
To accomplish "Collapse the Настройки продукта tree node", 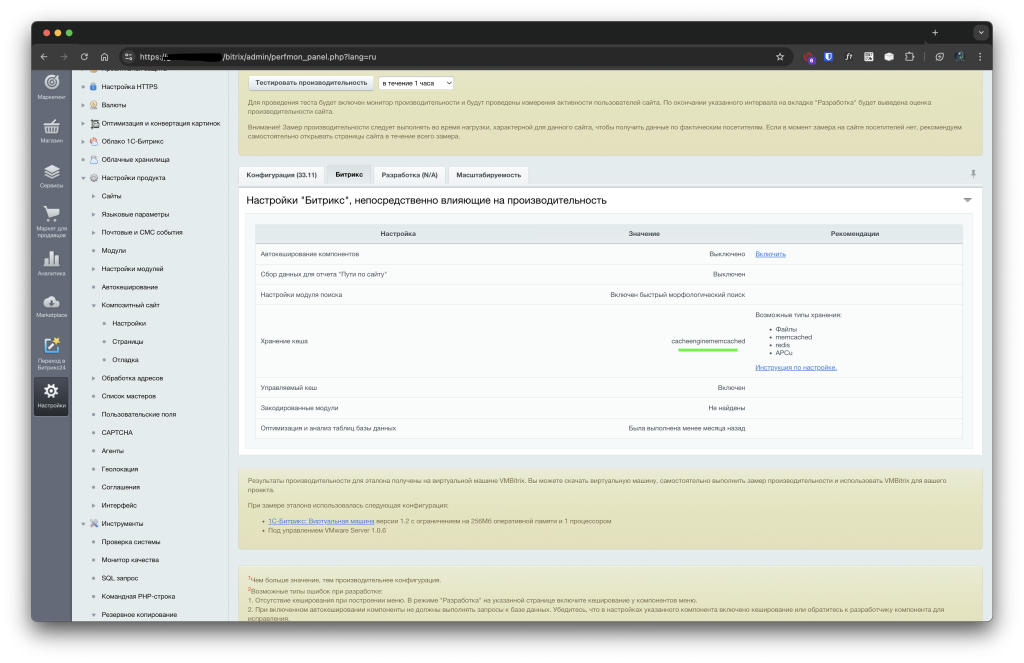I will 83,178.
